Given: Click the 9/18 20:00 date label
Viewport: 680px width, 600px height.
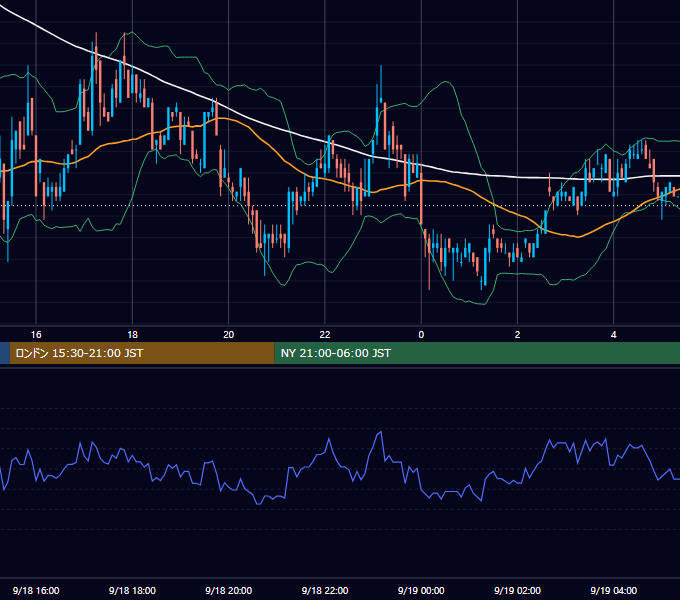Looking at the screenshot, I should click(x=229, y=590).
